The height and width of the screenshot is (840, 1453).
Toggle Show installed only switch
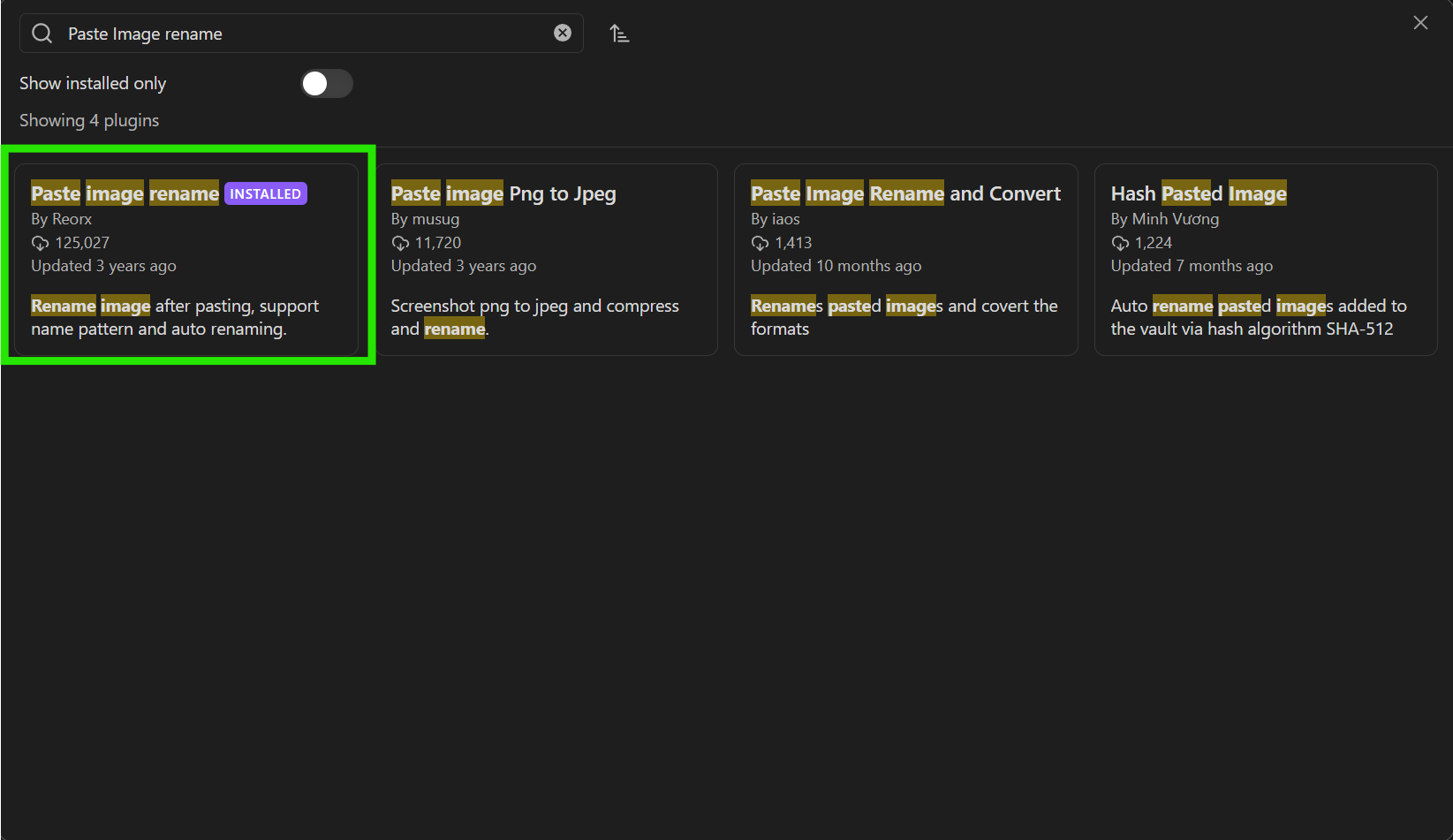(327, 84)
